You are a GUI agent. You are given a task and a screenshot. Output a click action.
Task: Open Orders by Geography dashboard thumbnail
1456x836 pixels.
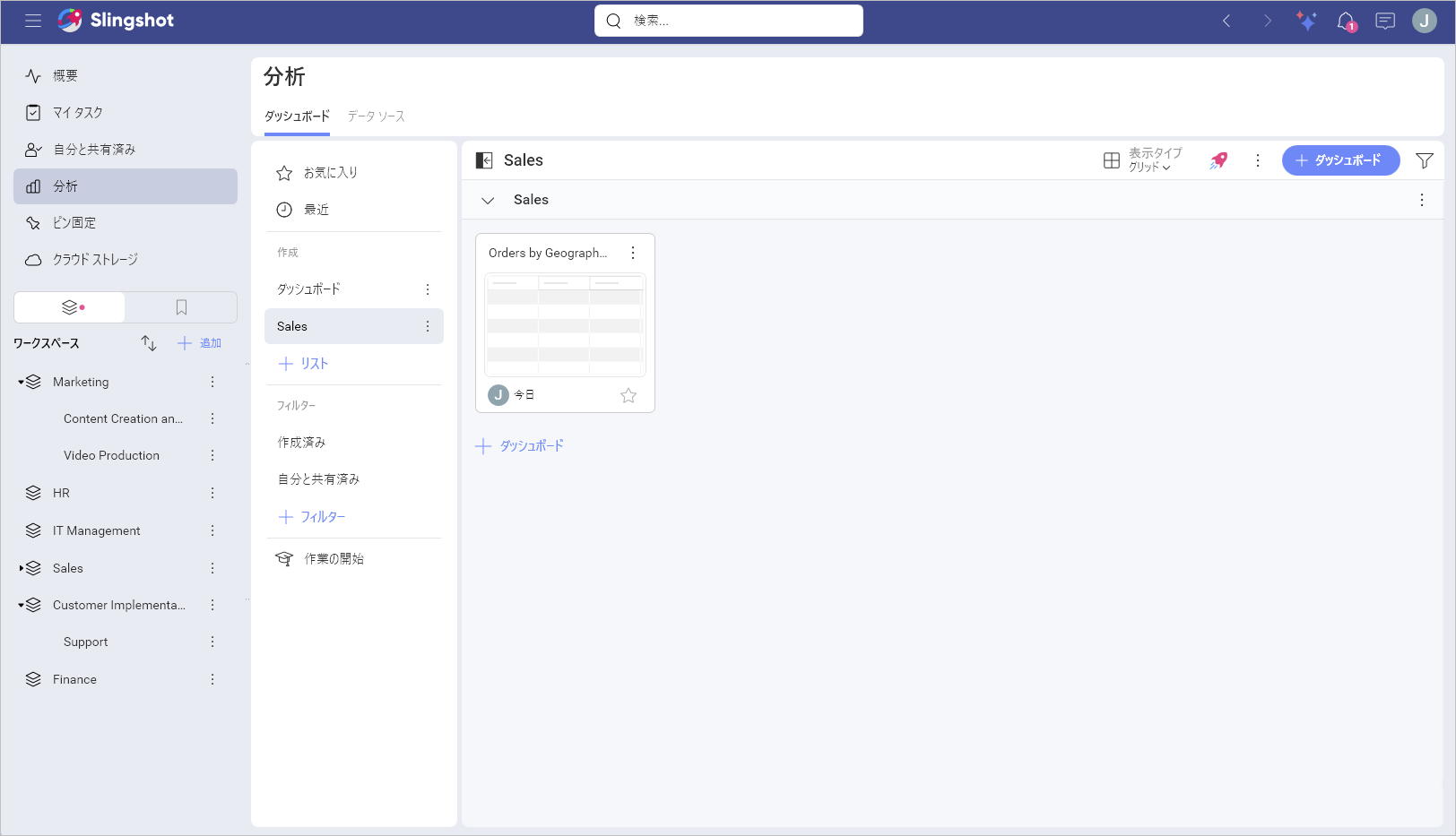565,324
